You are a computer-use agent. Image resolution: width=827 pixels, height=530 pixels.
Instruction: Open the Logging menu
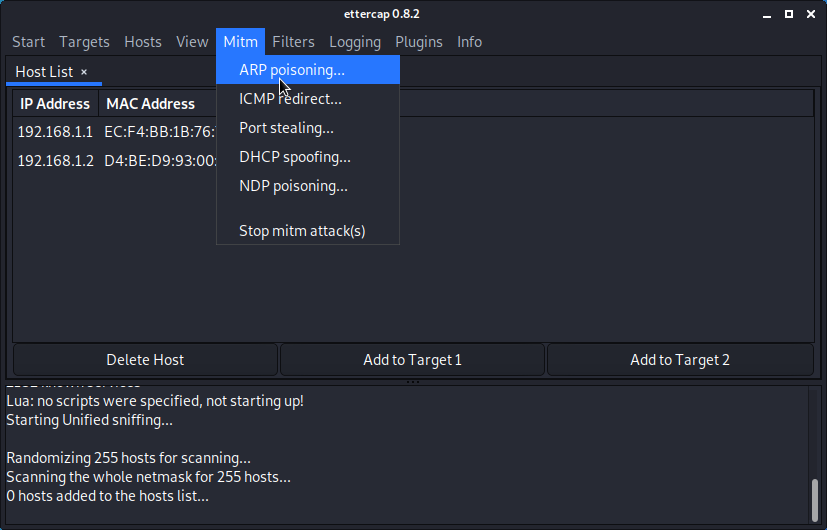pyautogui.click(x=355, y=42)
